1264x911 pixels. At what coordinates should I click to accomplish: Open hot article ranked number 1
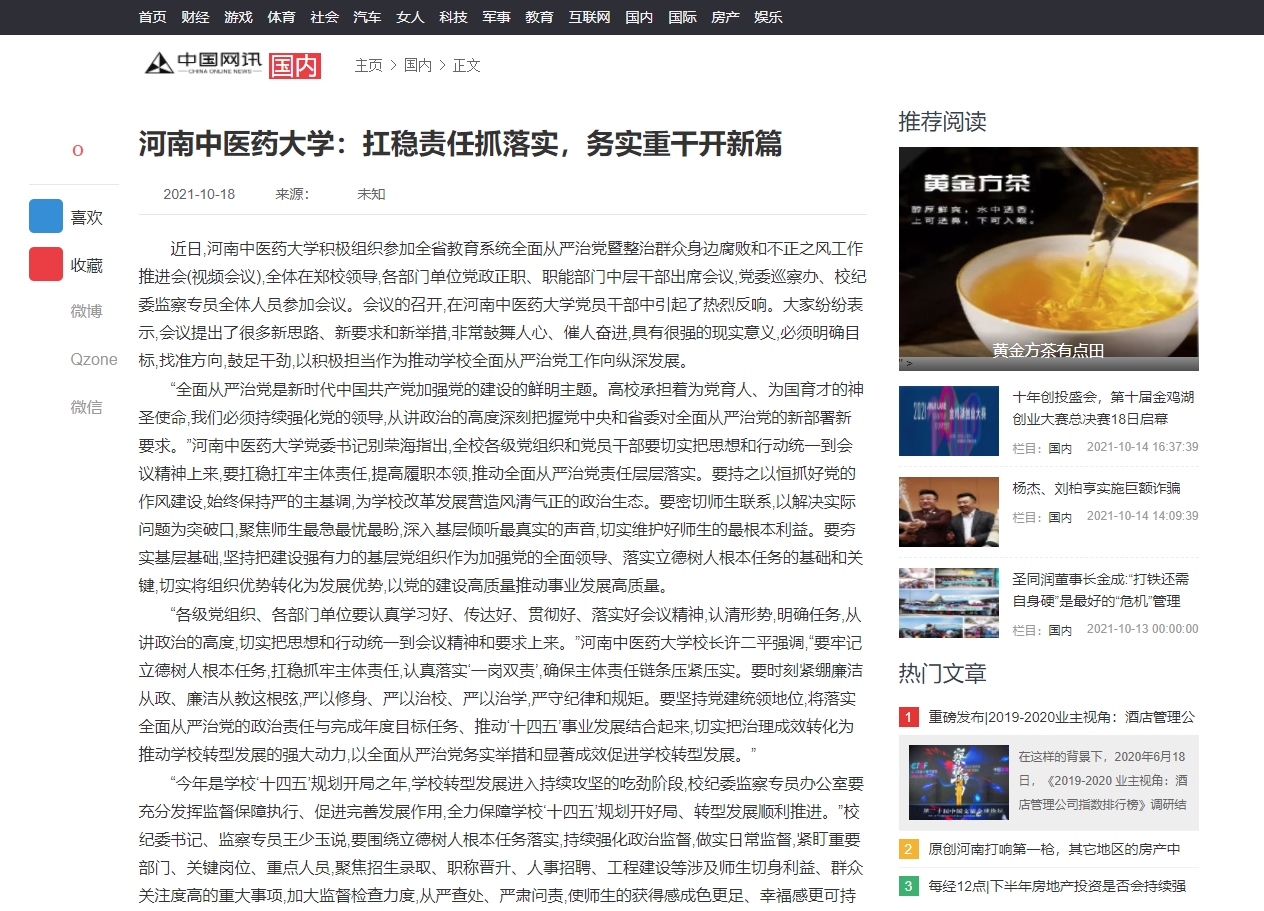tap(1061, 717)
